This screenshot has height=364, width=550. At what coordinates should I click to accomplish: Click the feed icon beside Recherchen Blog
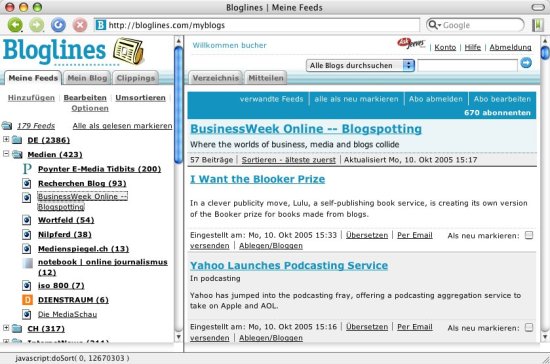click(27, 183)
